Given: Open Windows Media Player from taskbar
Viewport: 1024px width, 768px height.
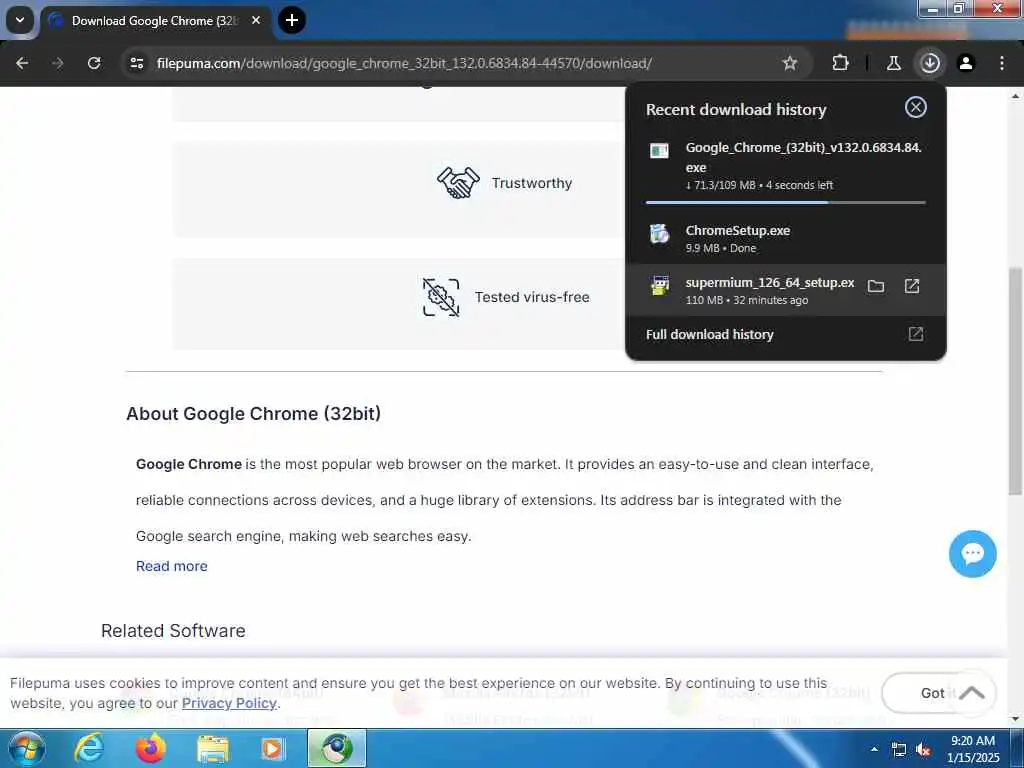Looking at the screenshot, I should click(x=273, y=748).
